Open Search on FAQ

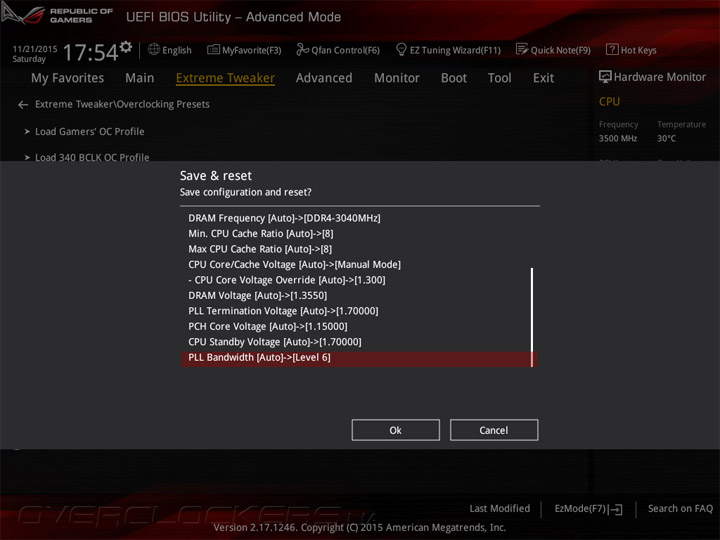tap(680, 508)
